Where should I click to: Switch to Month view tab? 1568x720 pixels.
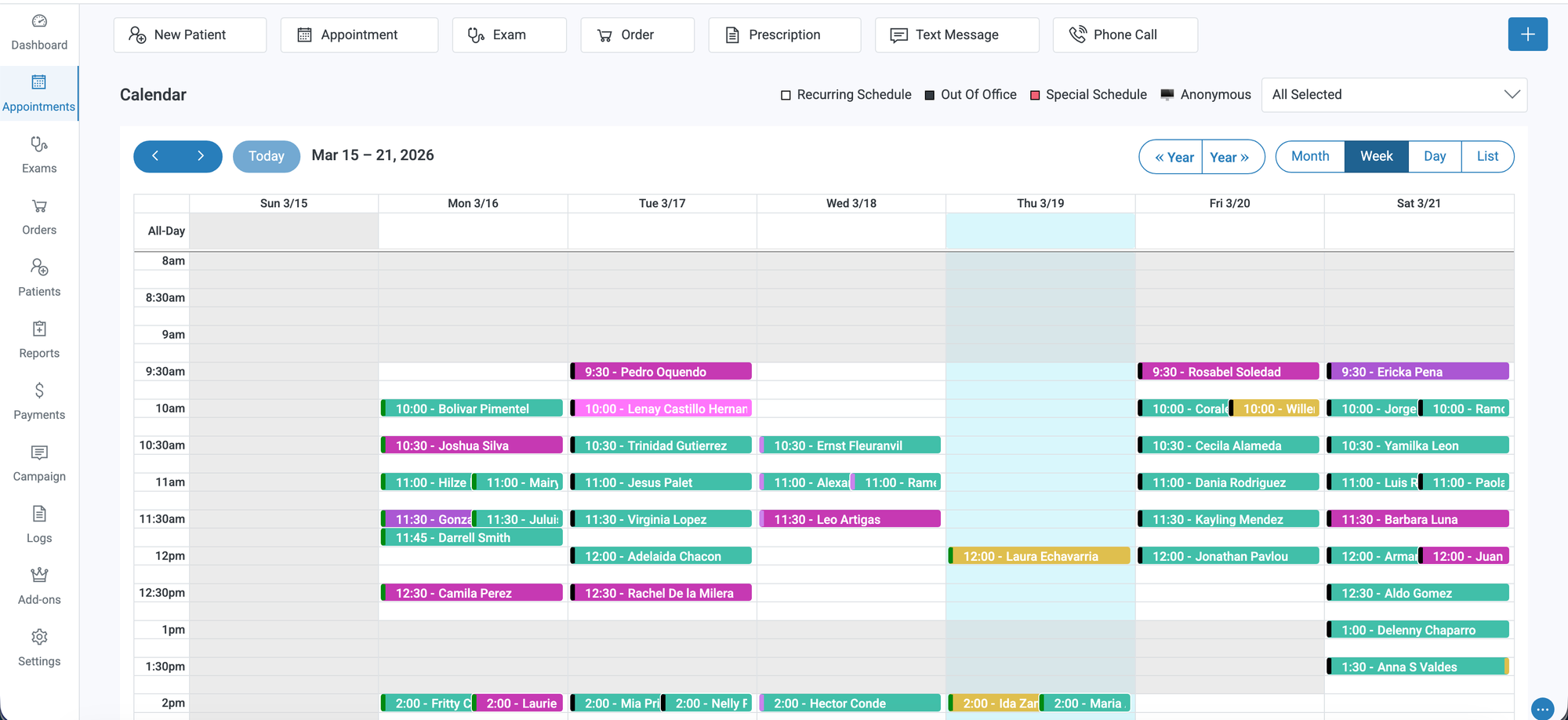click(x=1310, y=156)
